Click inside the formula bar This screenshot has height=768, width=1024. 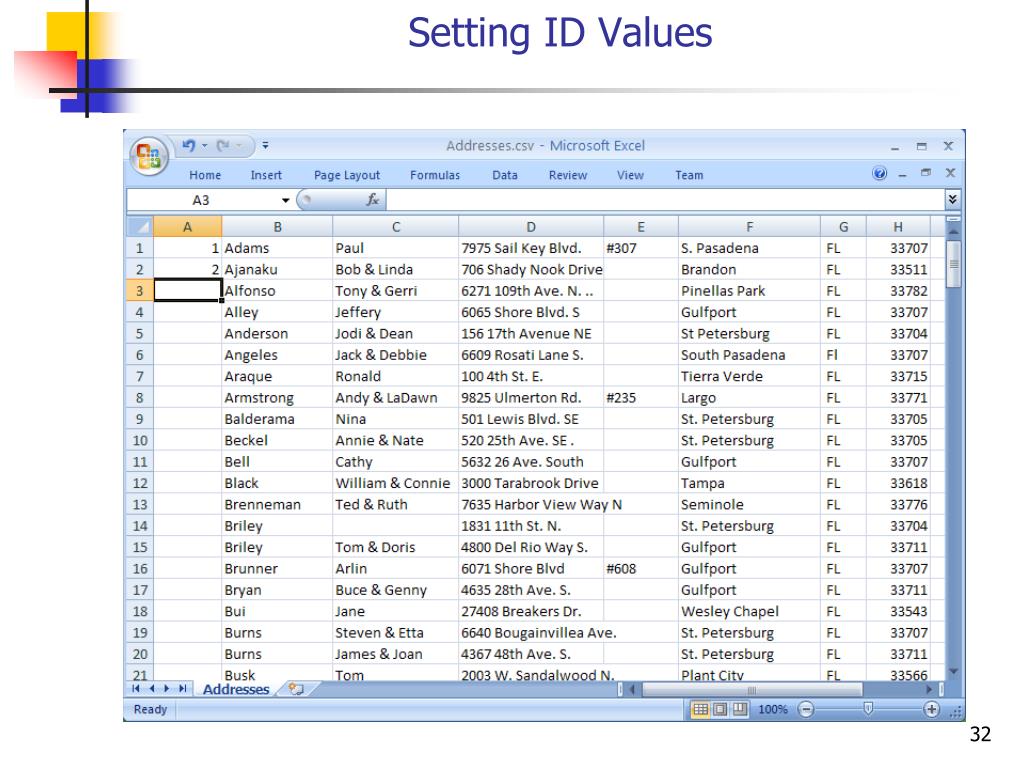[x=665, y=200]
